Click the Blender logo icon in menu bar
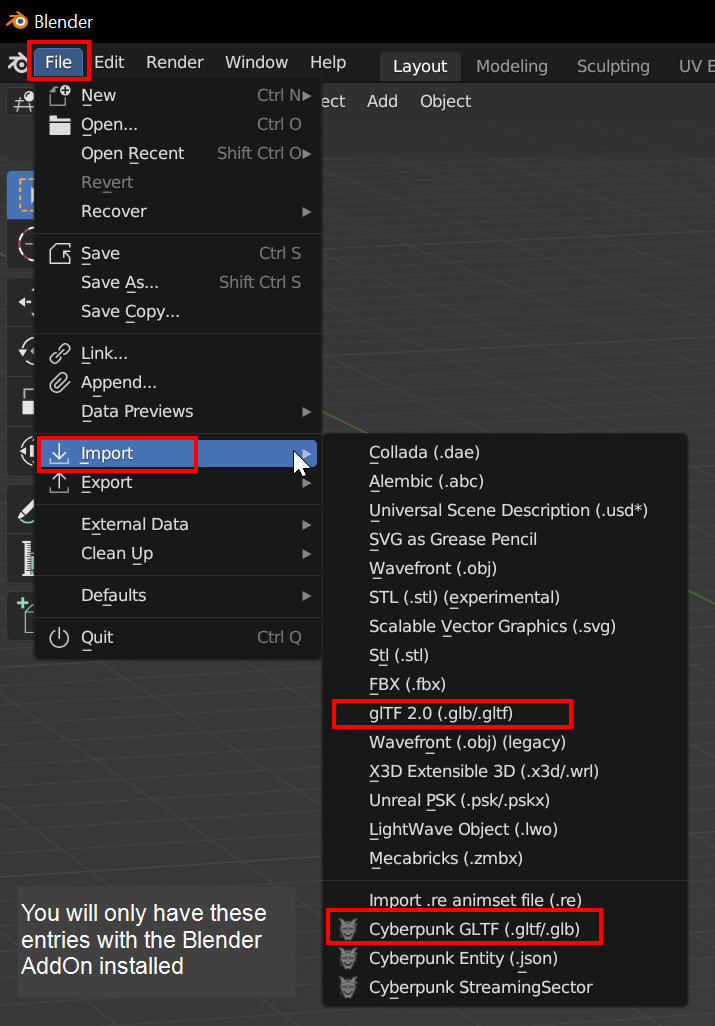This screenshot has width=715, height=1026. [17, 63]
